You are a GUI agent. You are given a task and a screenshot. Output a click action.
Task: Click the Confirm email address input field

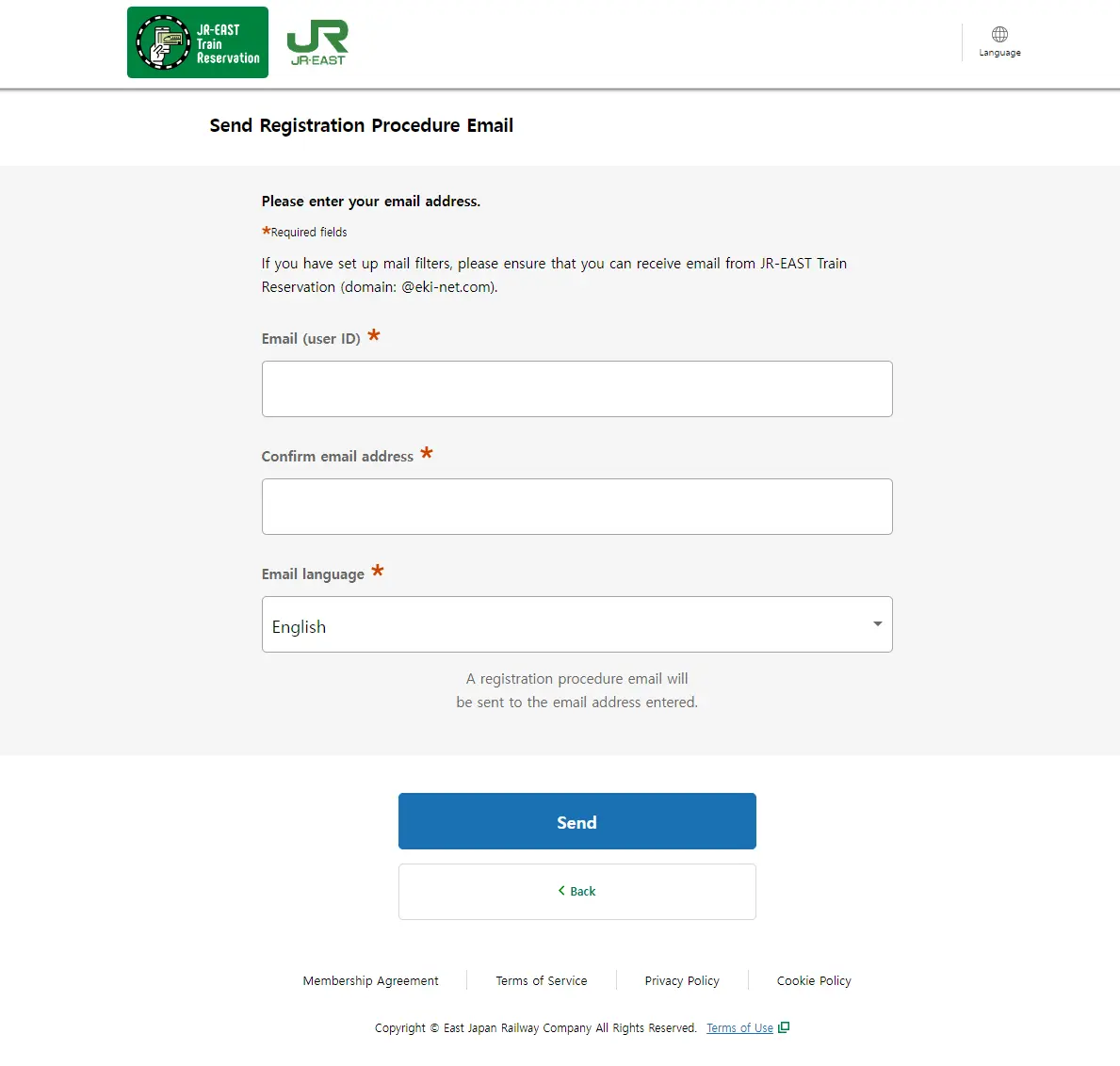pos(576,507)
